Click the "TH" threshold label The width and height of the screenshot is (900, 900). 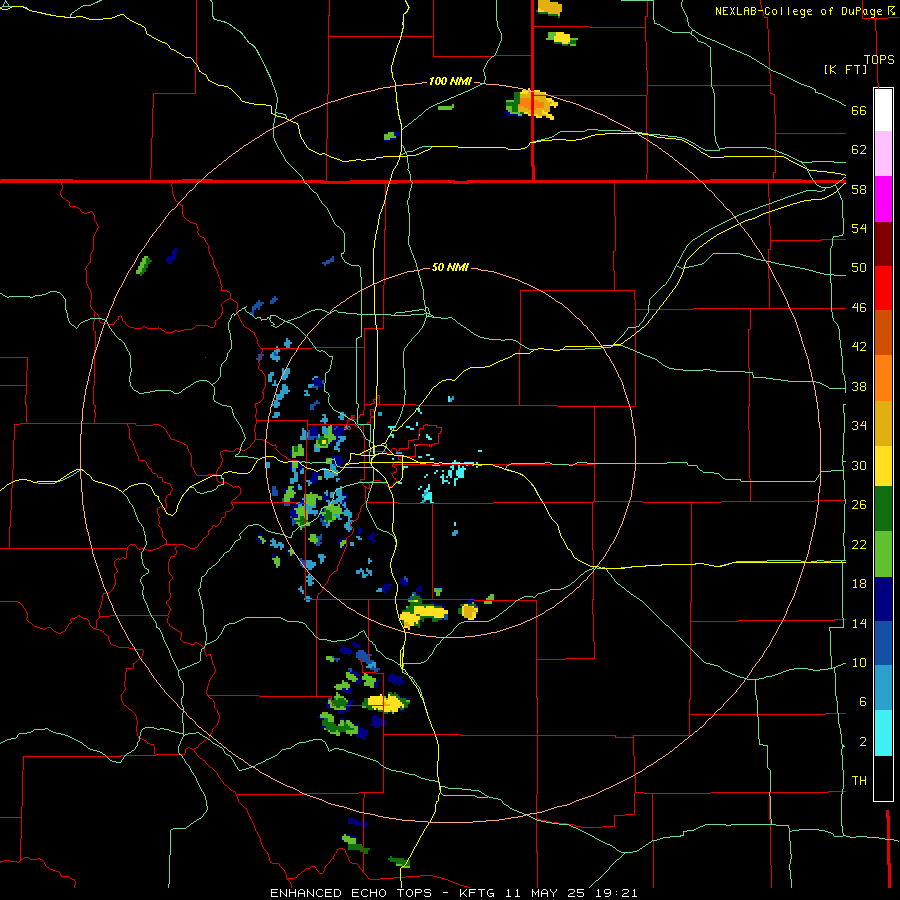(x=859, y=781)
